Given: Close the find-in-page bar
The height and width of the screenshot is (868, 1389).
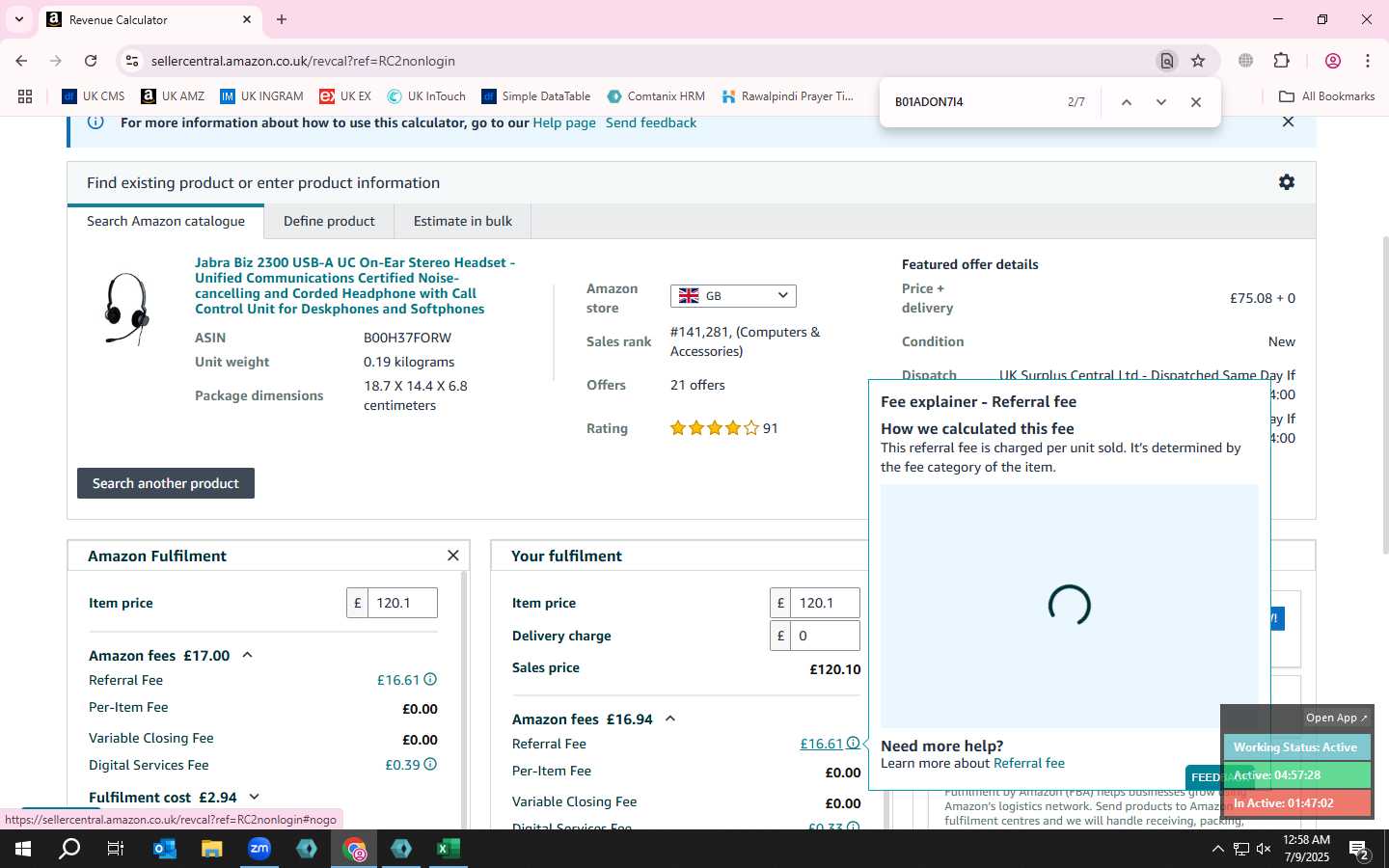Looking at the screenshot, I should tap(1196, 102).
